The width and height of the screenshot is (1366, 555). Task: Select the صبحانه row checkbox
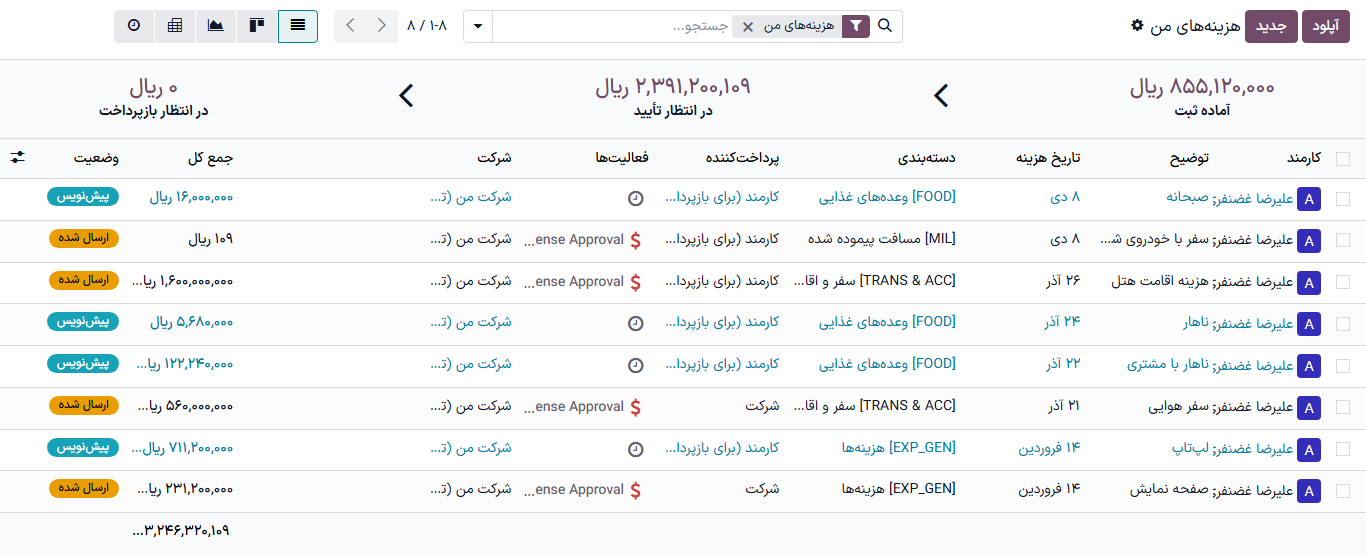[x=1342, y=199]
